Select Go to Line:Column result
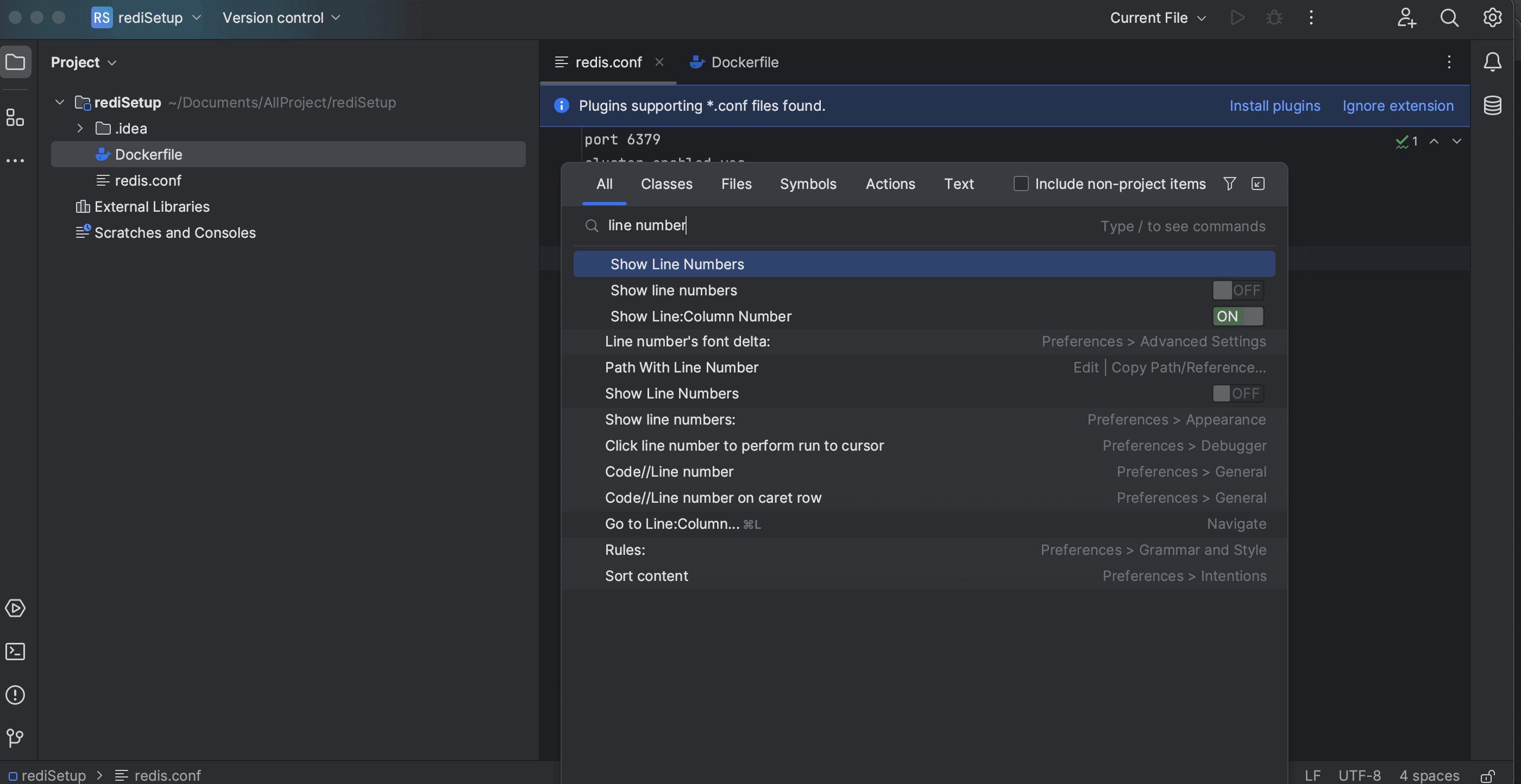The width and height of the screenshot is (1521, 784). (924, 524)
